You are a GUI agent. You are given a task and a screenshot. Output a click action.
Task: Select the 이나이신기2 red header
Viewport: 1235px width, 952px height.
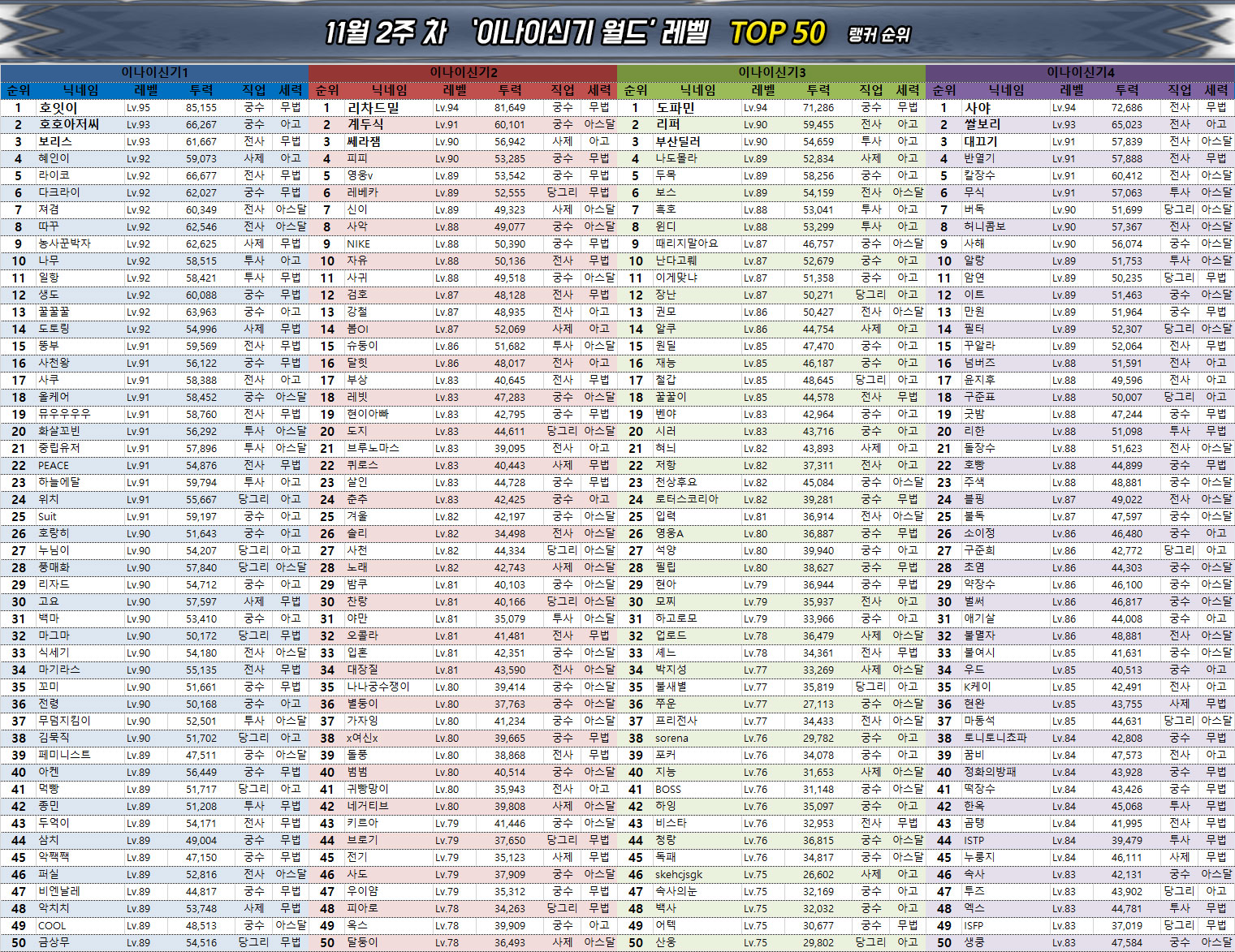pos(463,72)
